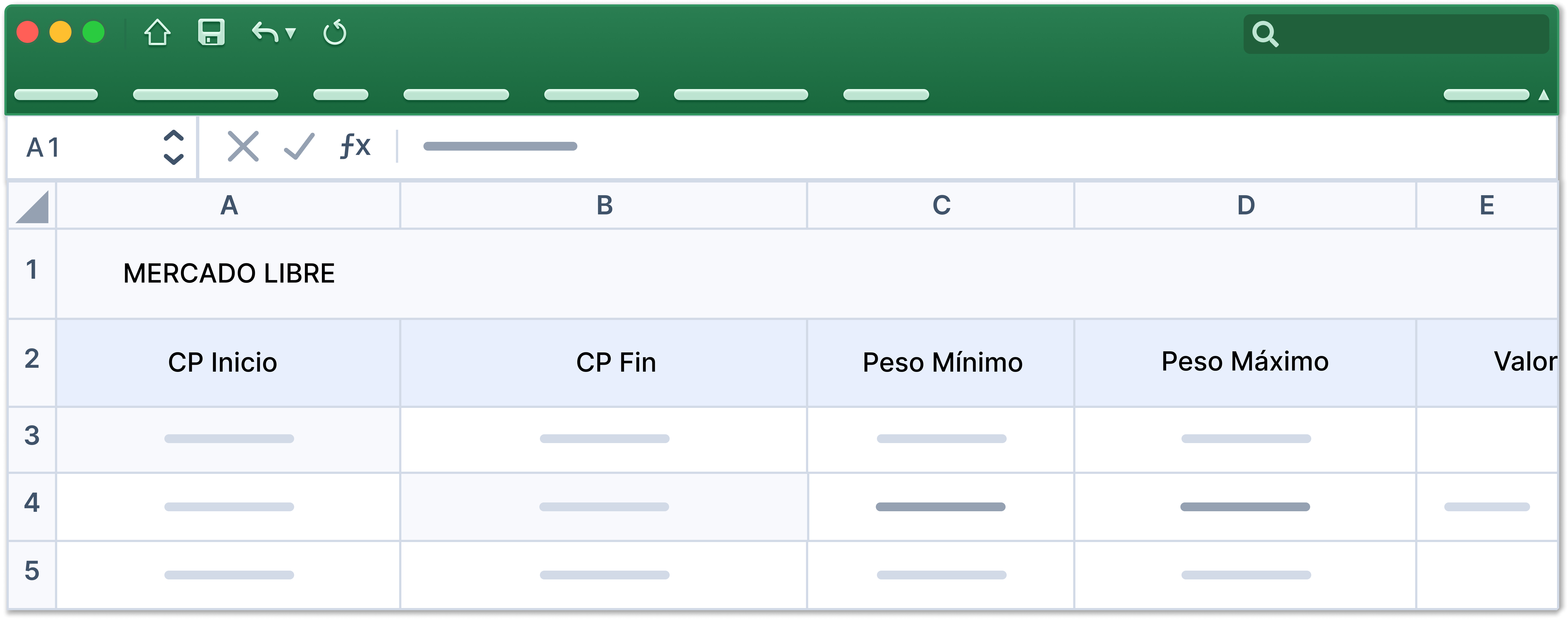Click the Home icon in title bar
1568x619 pixels.
(157, 32)
